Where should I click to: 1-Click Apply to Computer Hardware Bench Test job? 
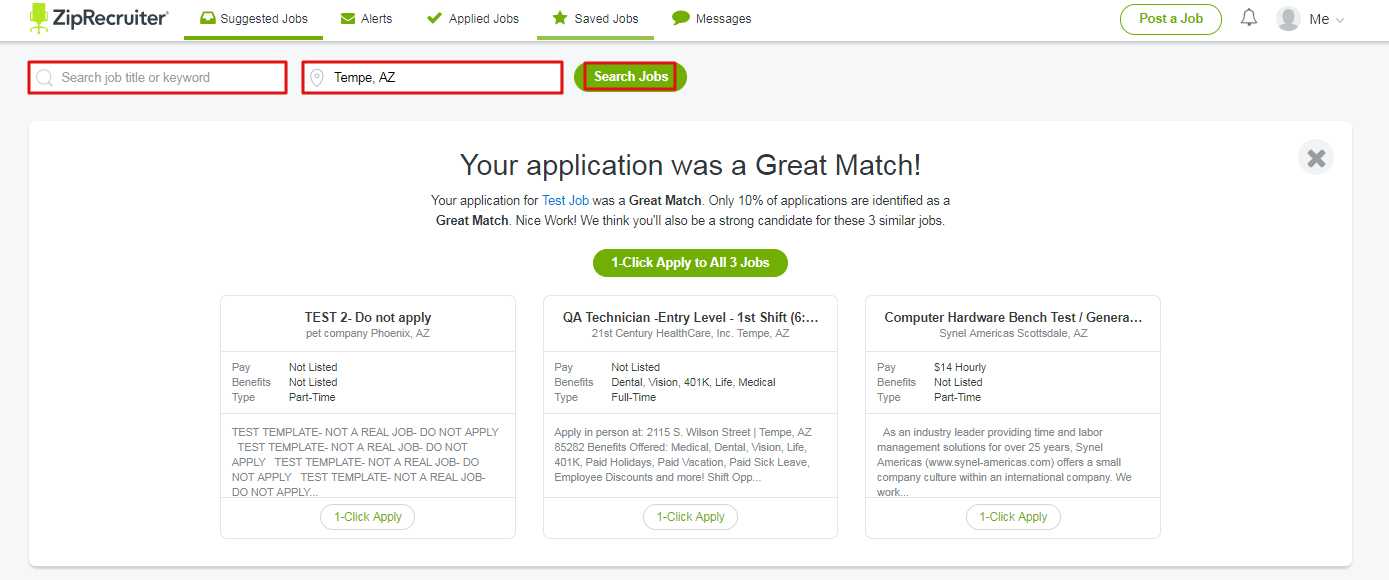point(1012,517)
